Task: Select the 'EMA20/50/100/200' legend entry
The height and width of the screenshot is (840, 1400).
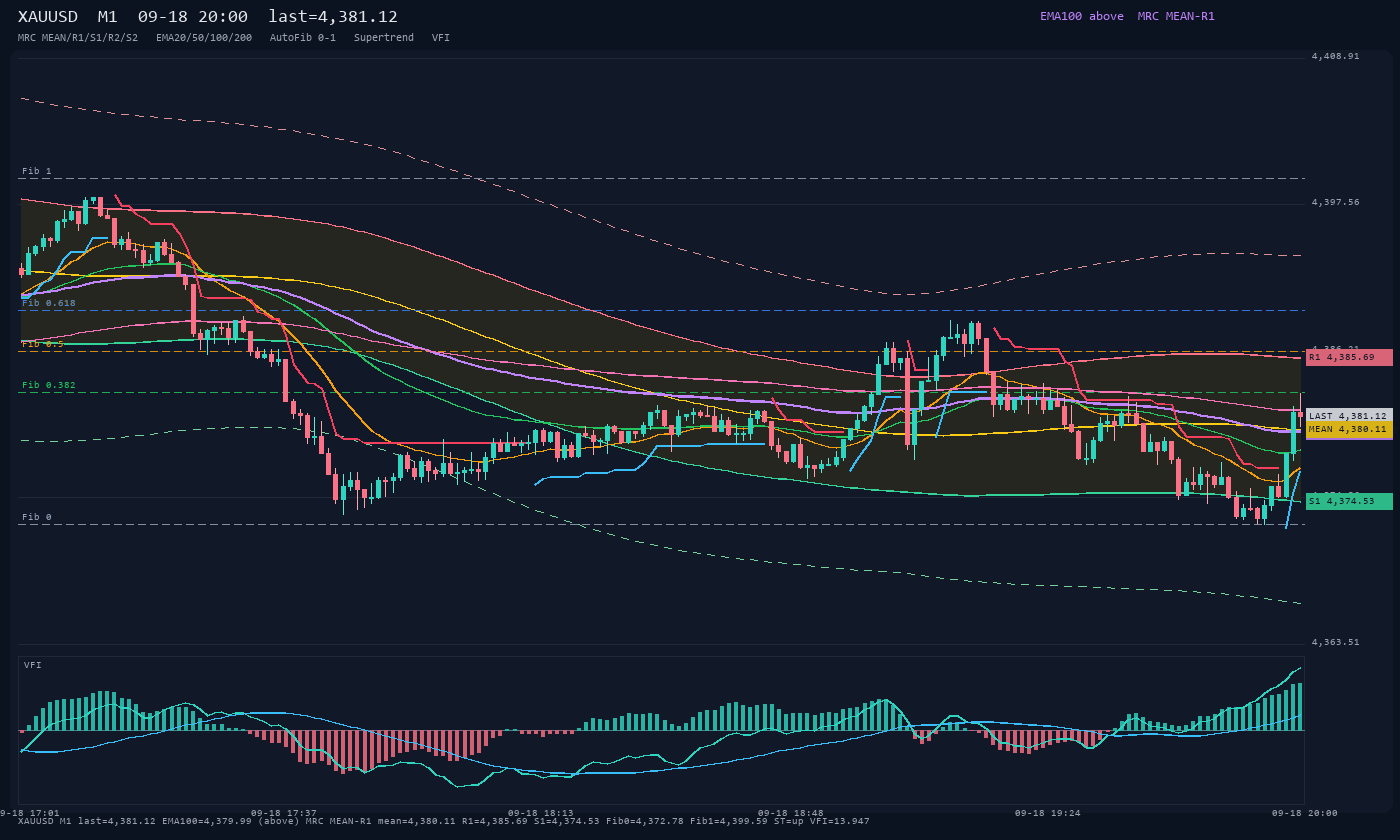Action: [x=204, y=37]
